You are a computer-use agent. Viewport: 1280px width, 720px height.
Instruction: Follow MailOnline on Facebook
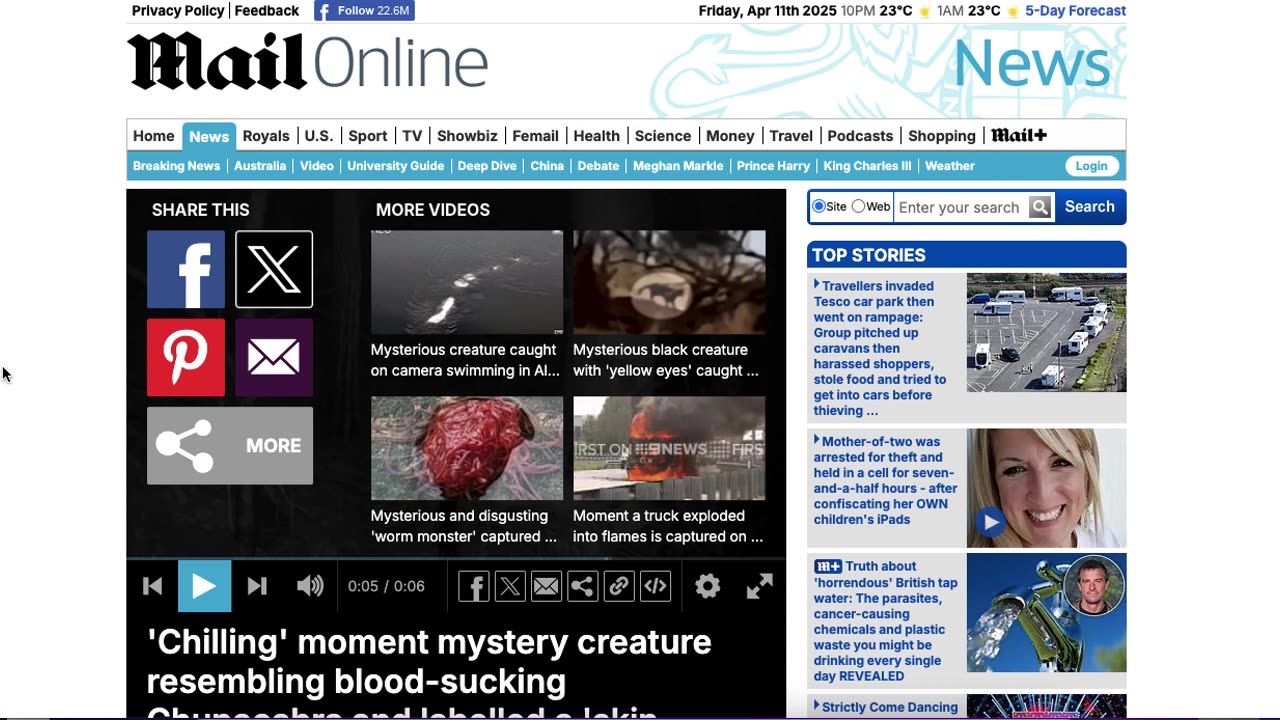[364, 11]
